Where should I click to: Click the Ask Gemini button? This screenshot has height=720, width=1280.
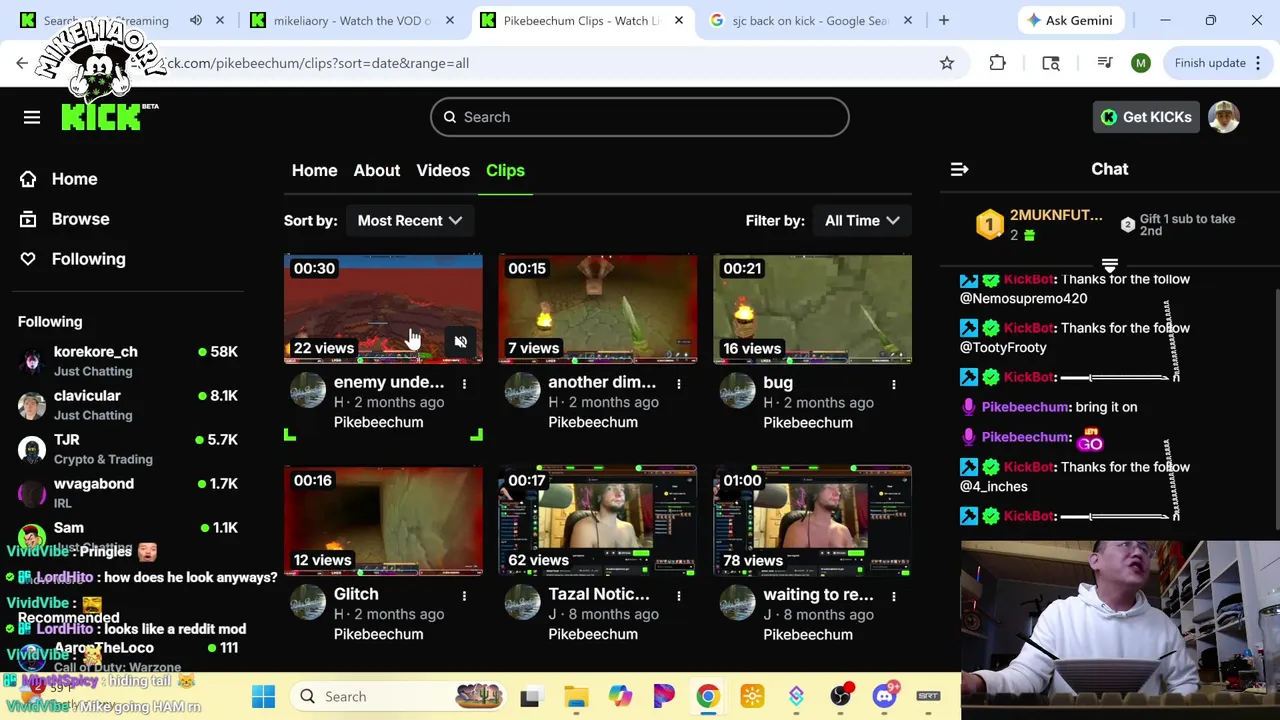(x=1070, y=20)
